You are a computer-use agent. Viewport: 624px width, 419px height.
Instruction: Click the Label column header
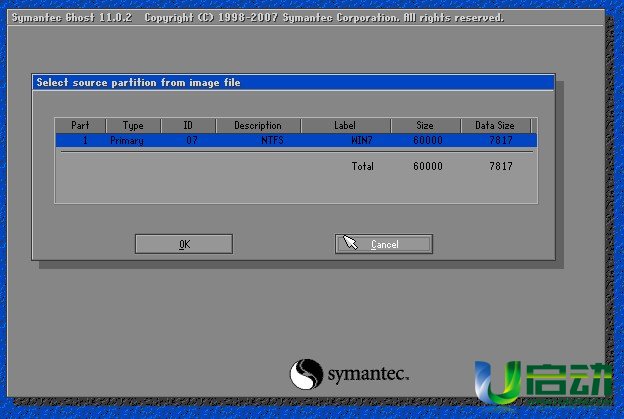pyautogui.click(x=345, y=125)
